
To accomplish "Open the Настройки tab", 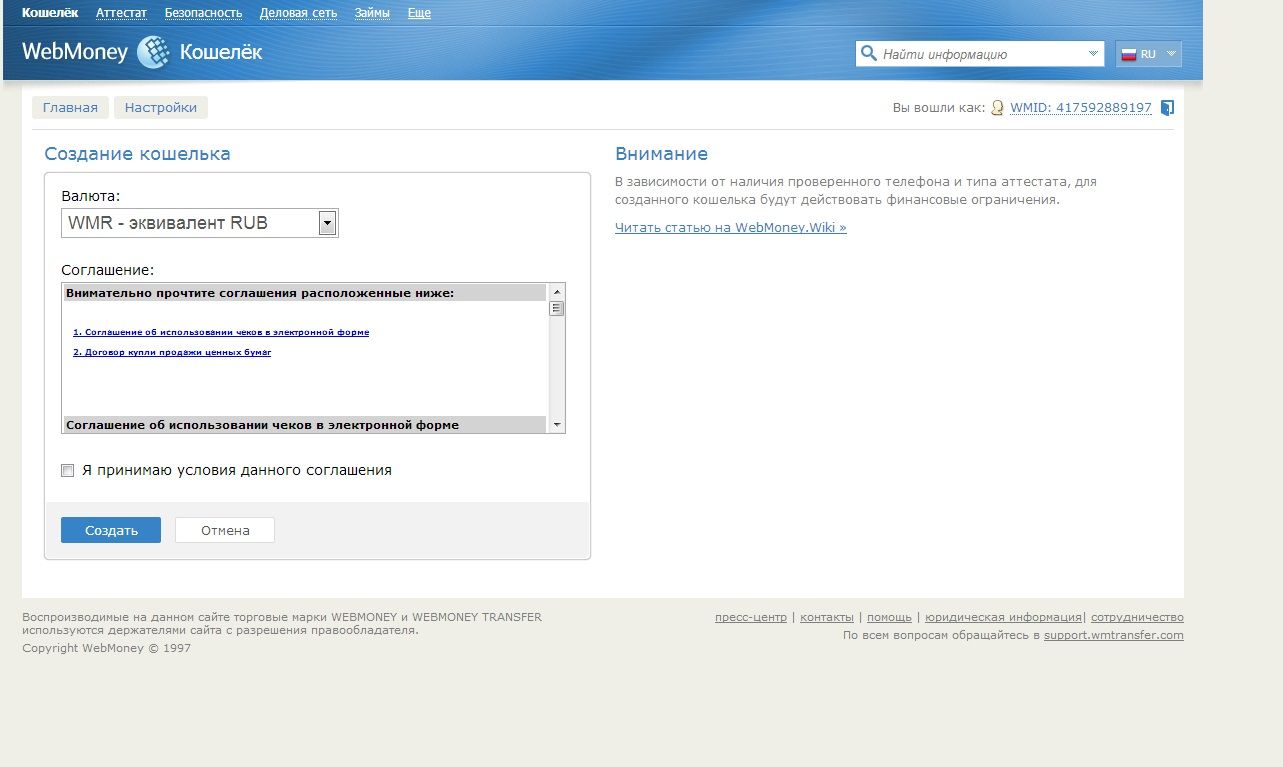I will coord(161,108).
